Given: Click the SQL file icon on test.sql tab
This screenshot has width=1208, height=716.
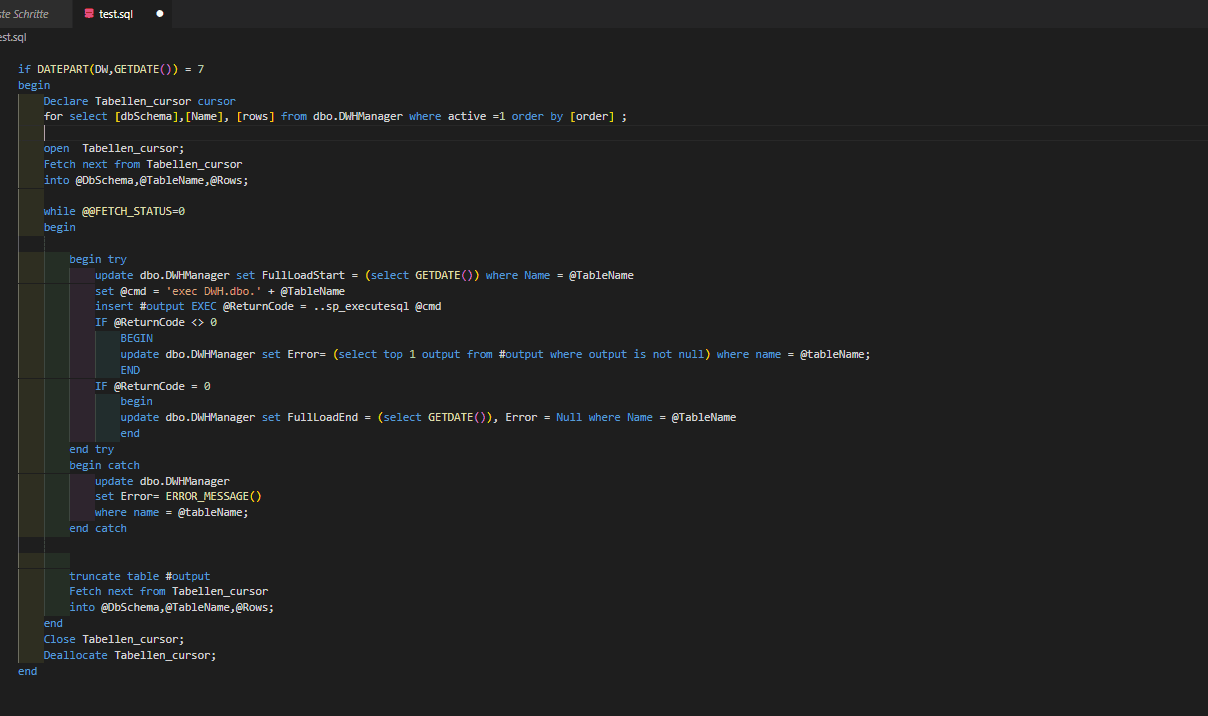Looking at the screenshot, I should pyautogui.click(x=90, y=14).
